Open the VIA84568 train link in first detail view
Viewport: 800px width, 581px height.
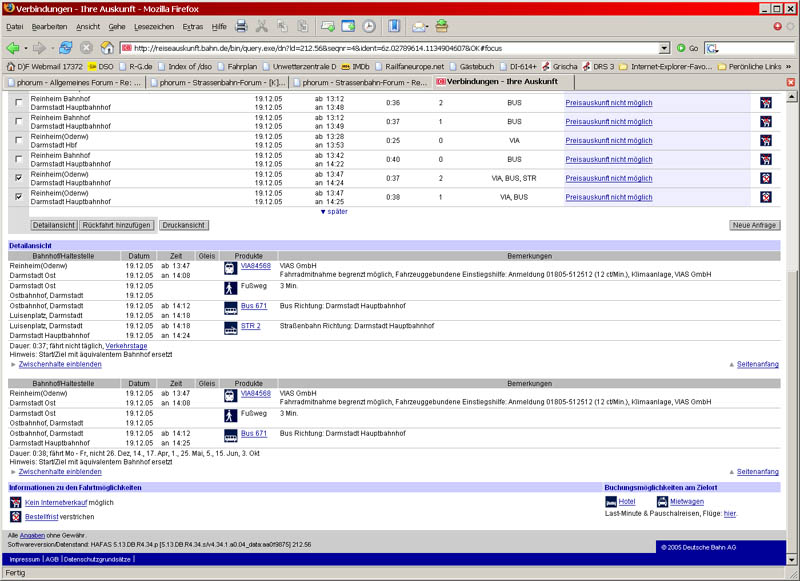click(256, 266)
